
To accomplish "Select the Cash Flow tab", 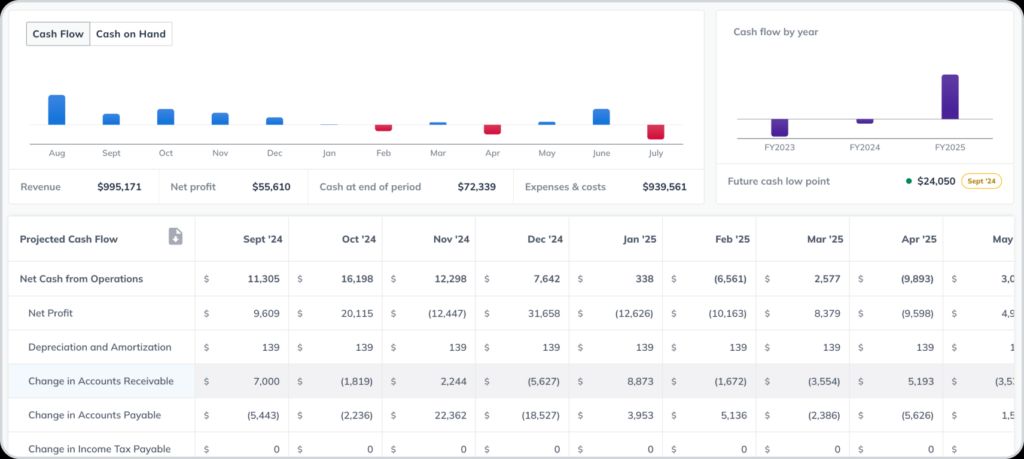I will (58, 34).
